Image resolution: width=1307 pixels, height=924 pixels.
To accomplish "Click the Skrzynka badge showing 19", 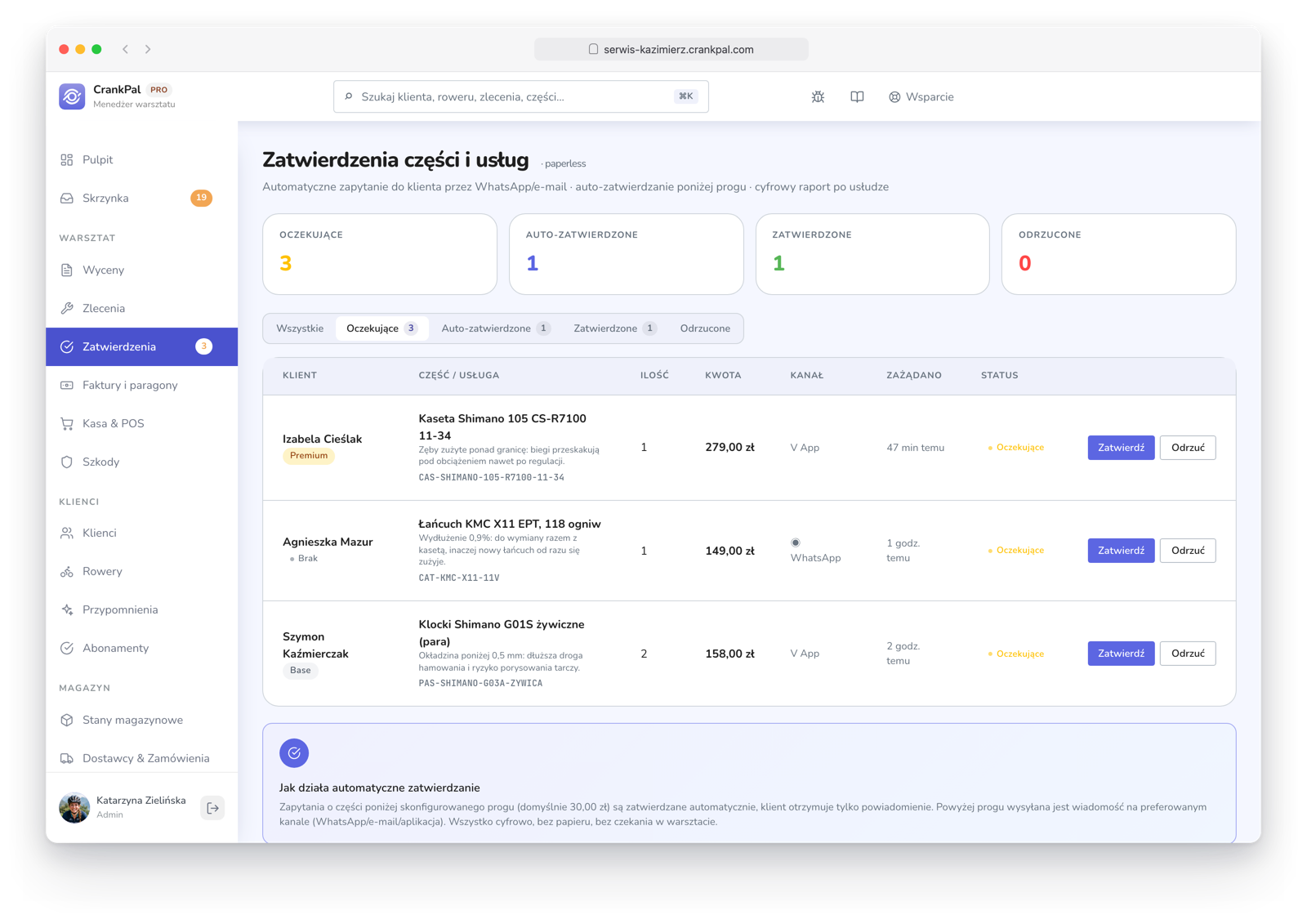I will (x=202, y=198).
